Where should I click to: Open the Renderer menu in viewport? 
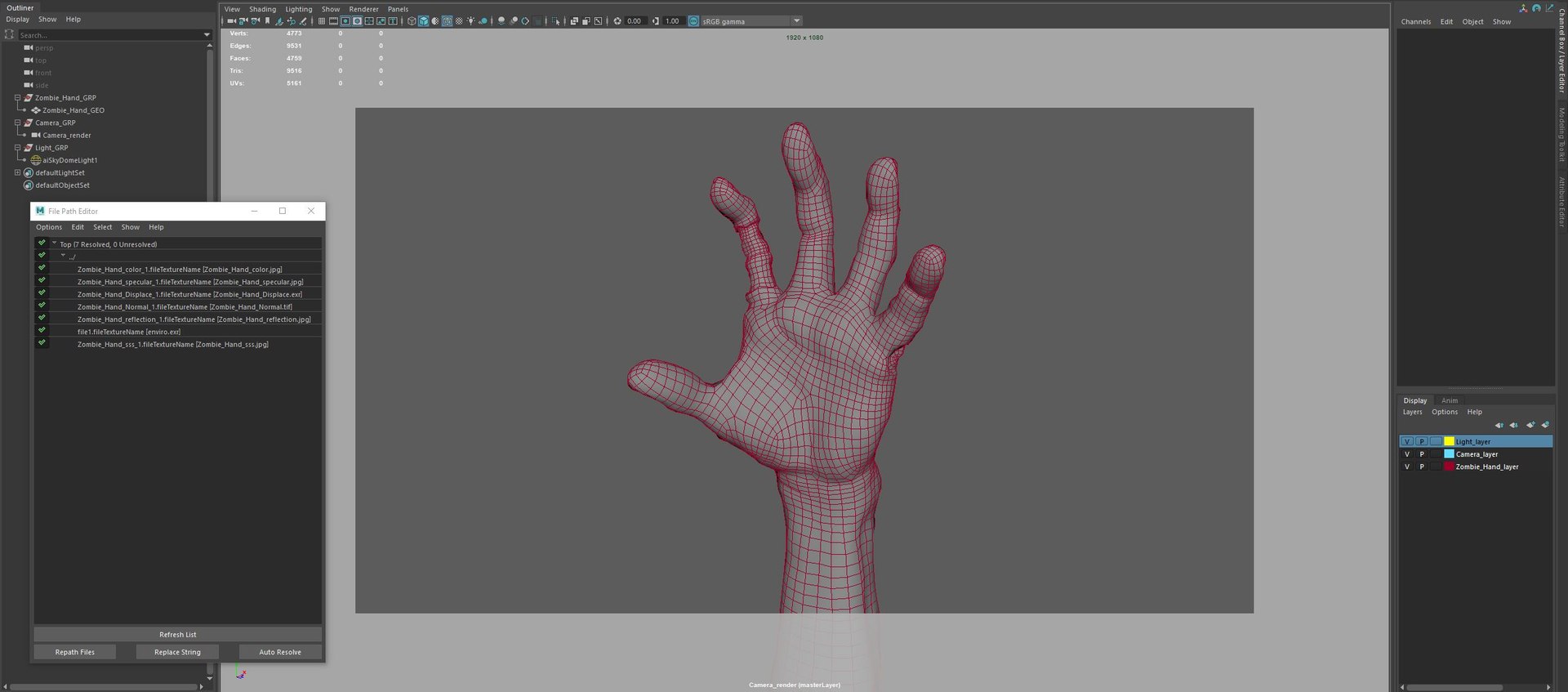click(363, 9)
